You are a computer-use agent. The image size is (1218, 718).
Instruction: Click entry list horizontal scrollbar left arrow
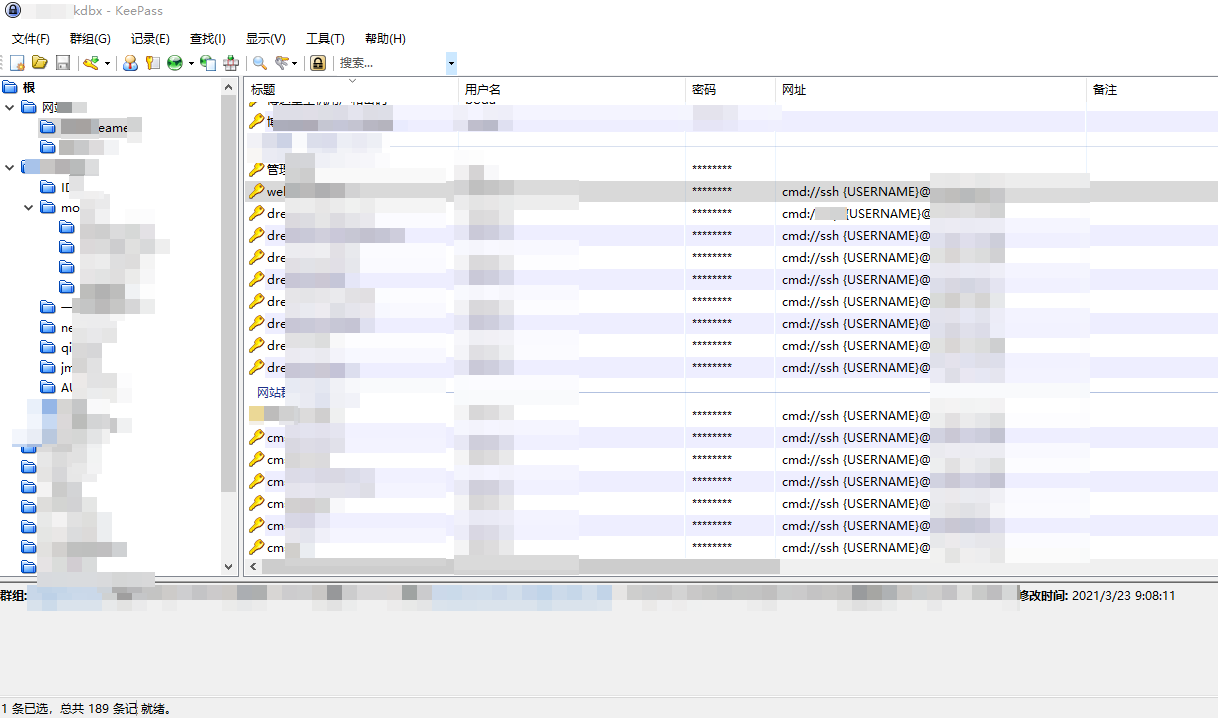254,567
